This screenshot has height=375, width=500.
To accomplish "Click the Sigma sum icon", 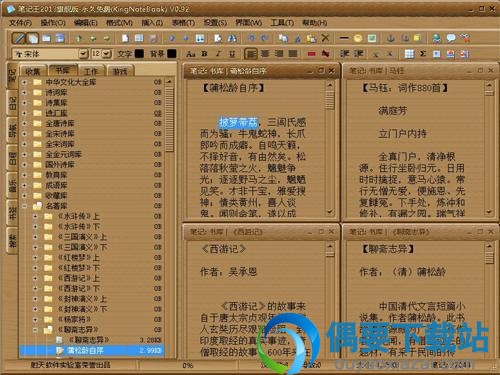I will (x=423, y=54).
